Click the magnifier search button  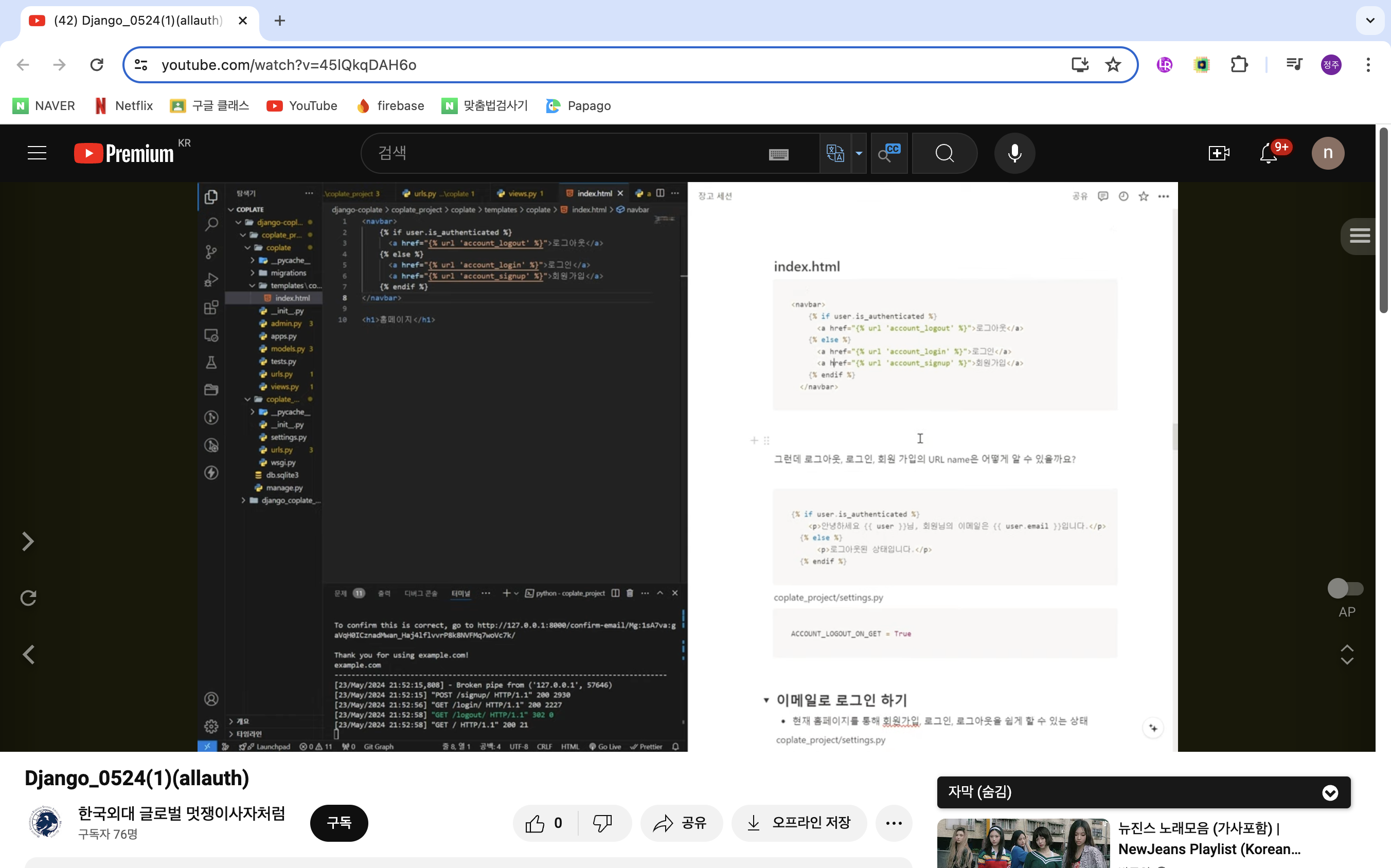944,153
